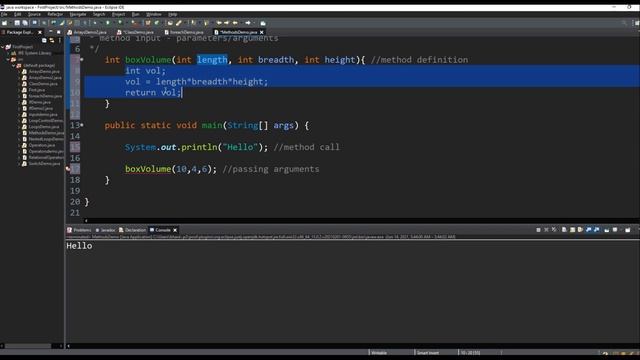Maximize the Package Explorer panel
This screenshot has width=640, height=360.
pyautogui.click(x=59, y=32)
